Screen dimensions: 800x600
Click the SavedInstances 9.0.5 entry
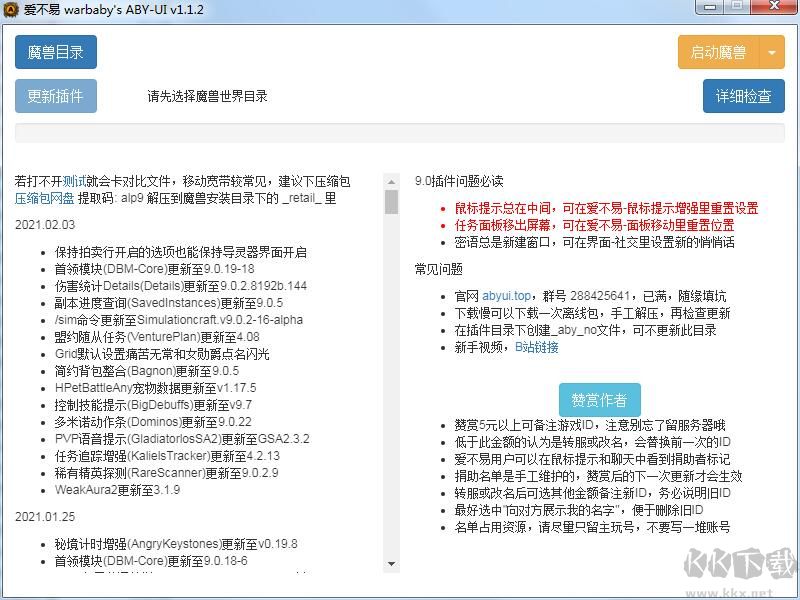pos(168,303)
